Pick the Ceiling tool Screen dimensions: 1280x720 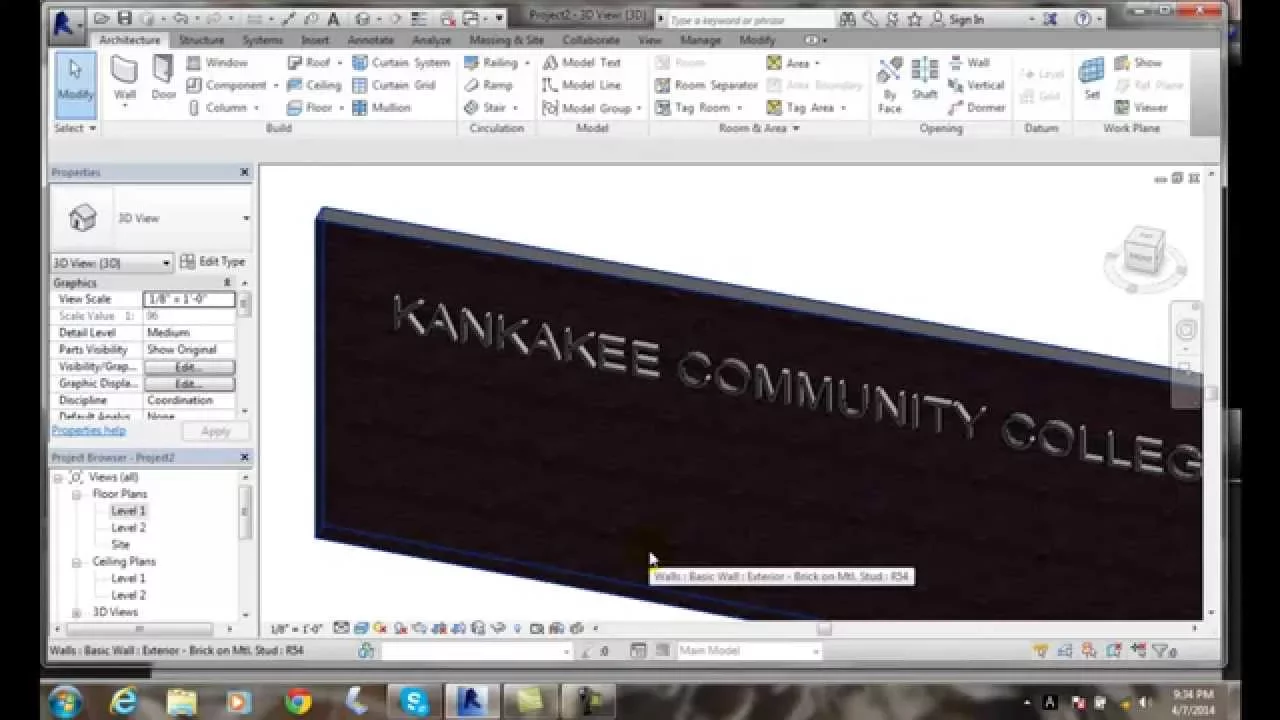click(313, 85)
